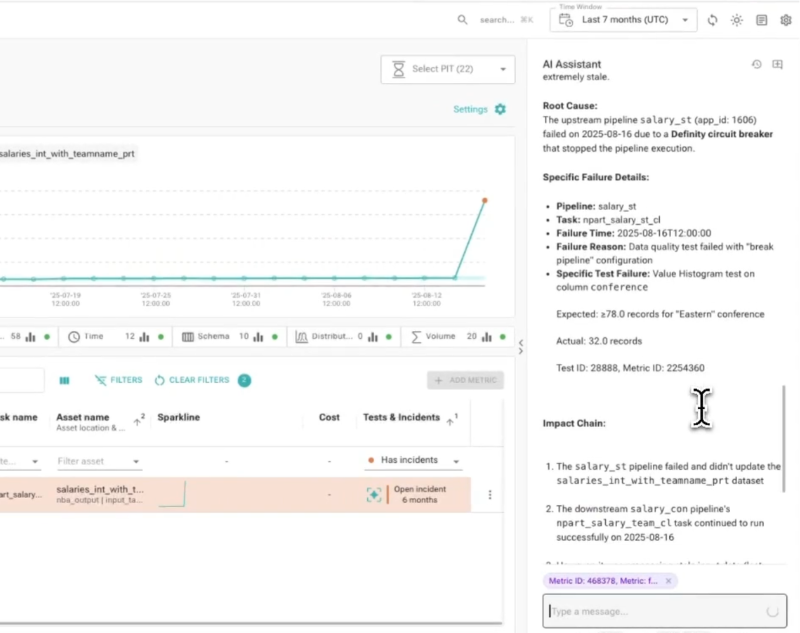Screen dimensions: 800x633
Task: Select the Time metric tab
Action: click(x=116, y=337)
